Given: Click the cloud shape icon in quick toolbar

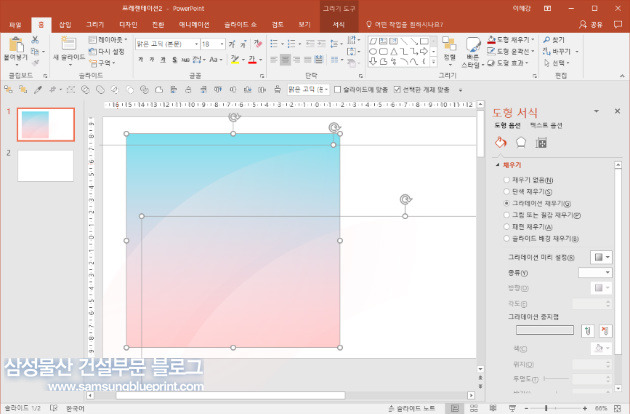Looking at the screenshot, I should click(159, 90).
